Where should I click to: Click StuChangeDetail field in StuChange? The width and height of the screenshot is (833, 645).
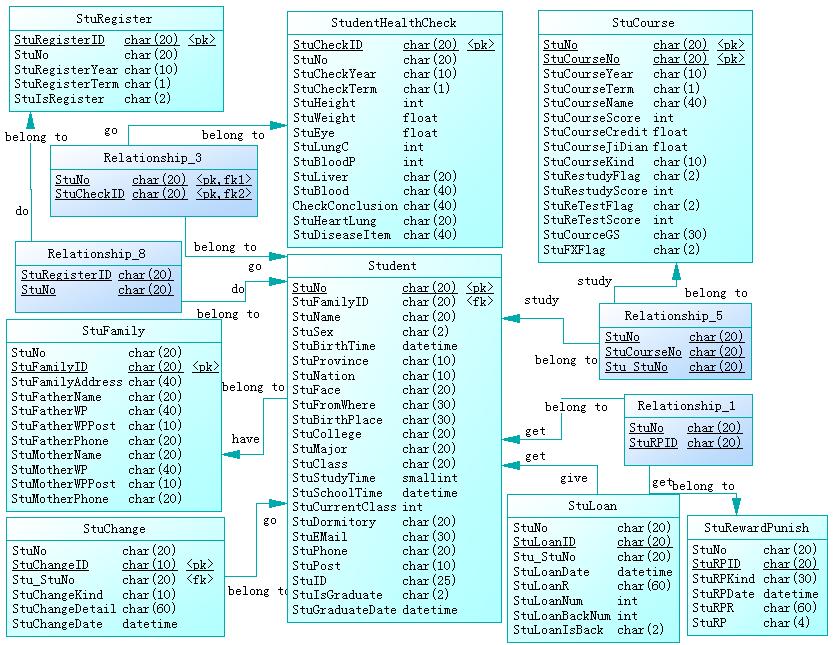(x=64, y=609)
